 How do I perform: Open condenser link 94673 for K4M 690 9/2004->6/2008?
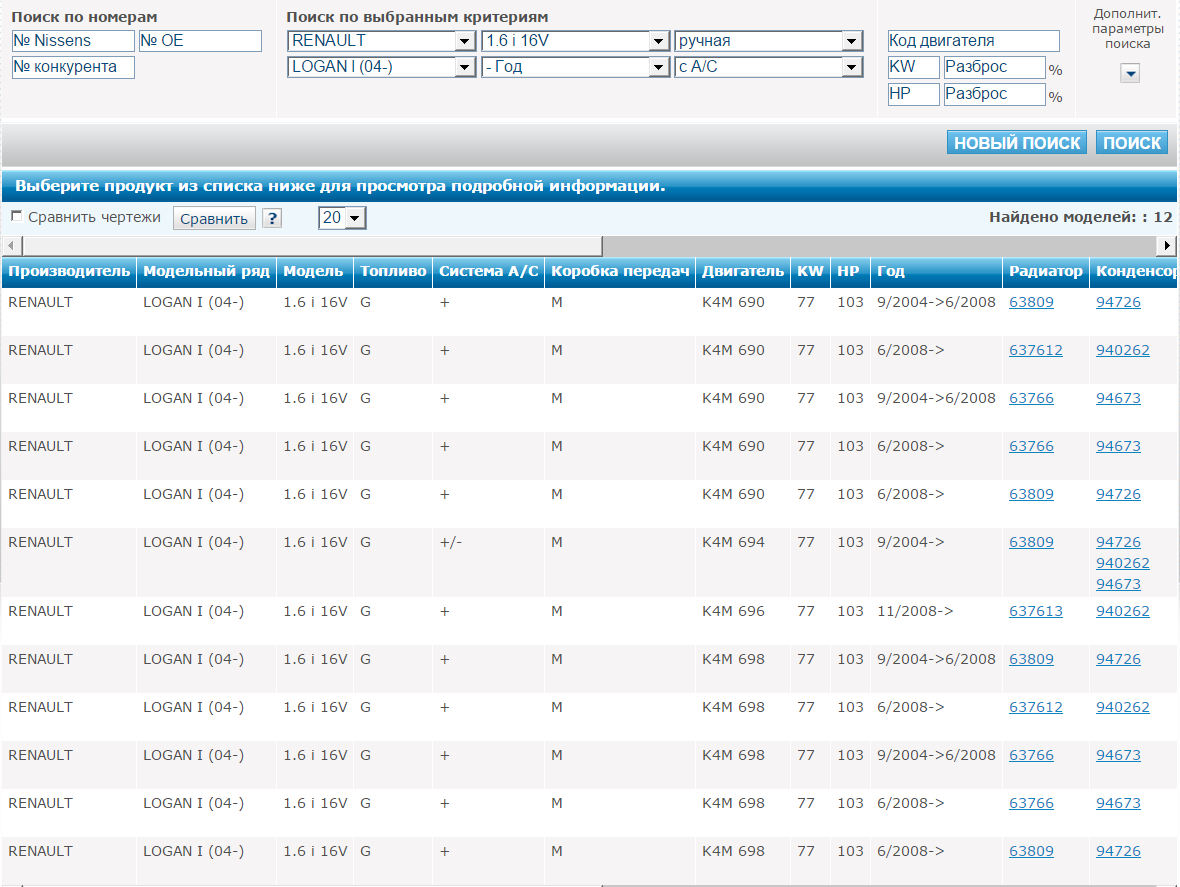1118,399
